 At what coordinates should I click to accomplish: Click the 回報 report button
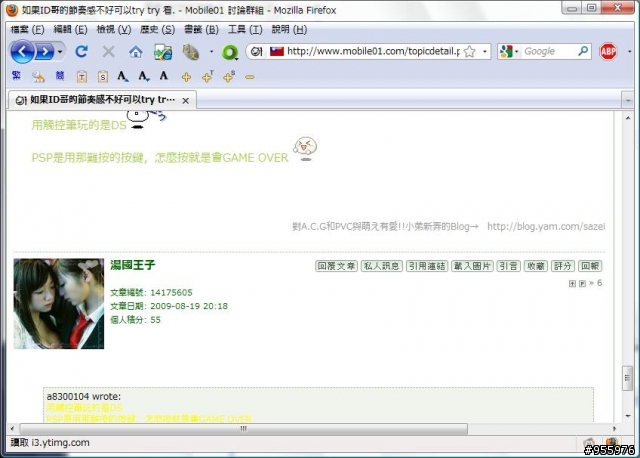click(590, 266)
